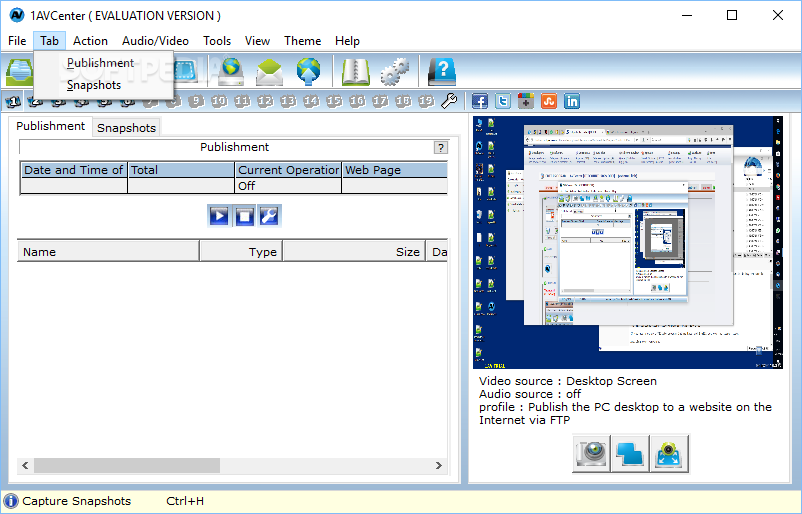Click the Web Page column header
The height and width of the screenshot is (514, 802).
pos(394,170)
